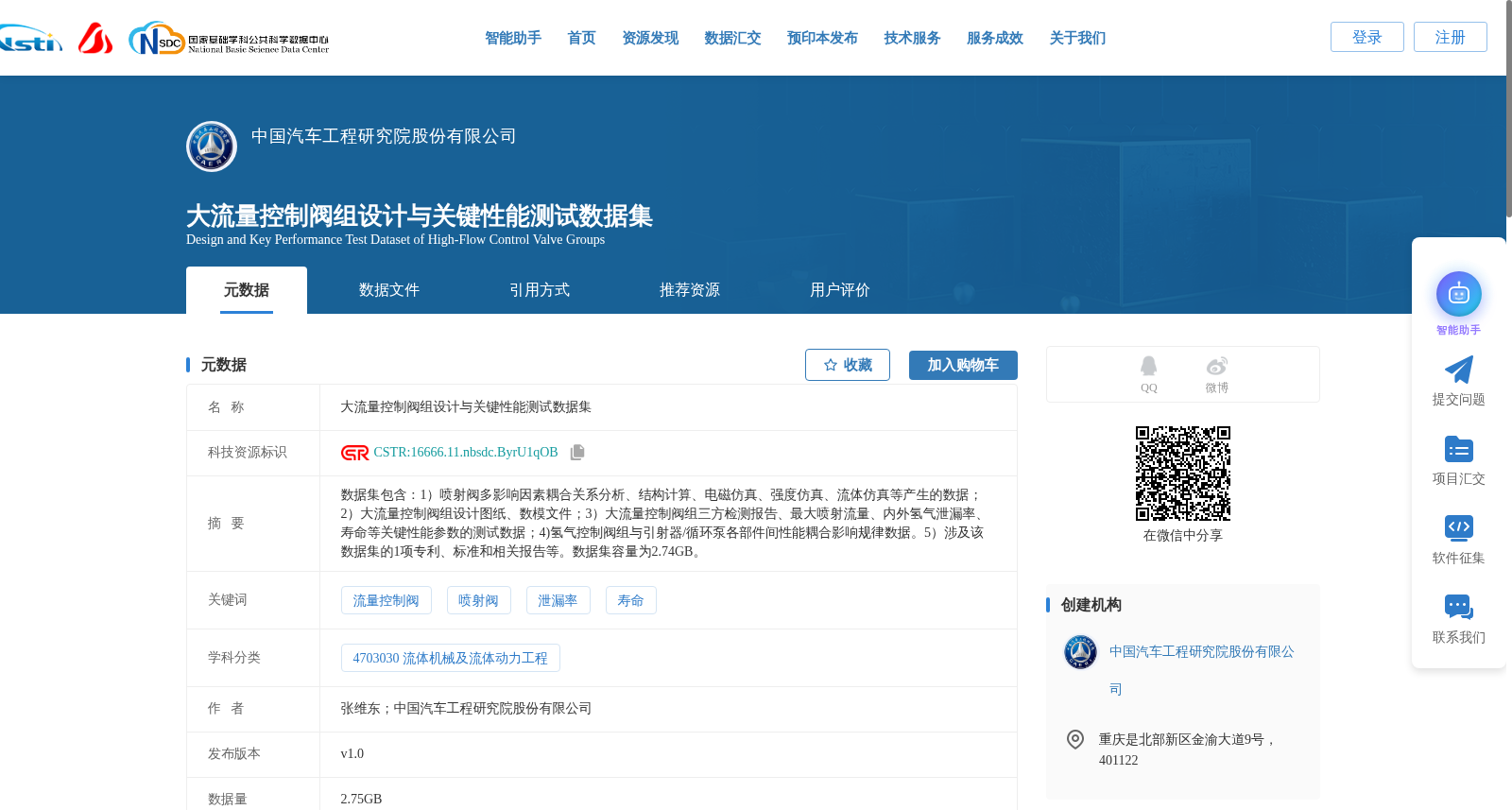The image size is (1512, 810).
Task: Go to 首页 in top navigation
Action: 582,38
